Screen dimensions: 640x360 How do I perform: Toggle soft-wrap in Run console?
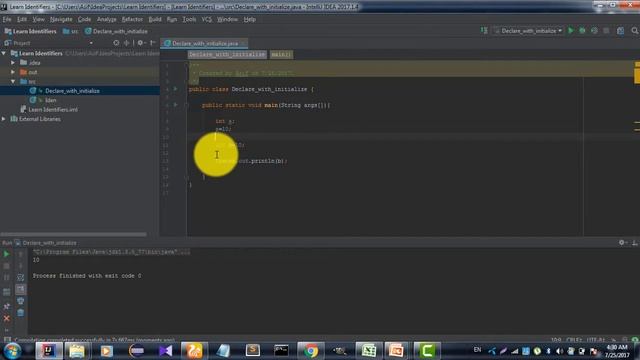pos(20,278)
